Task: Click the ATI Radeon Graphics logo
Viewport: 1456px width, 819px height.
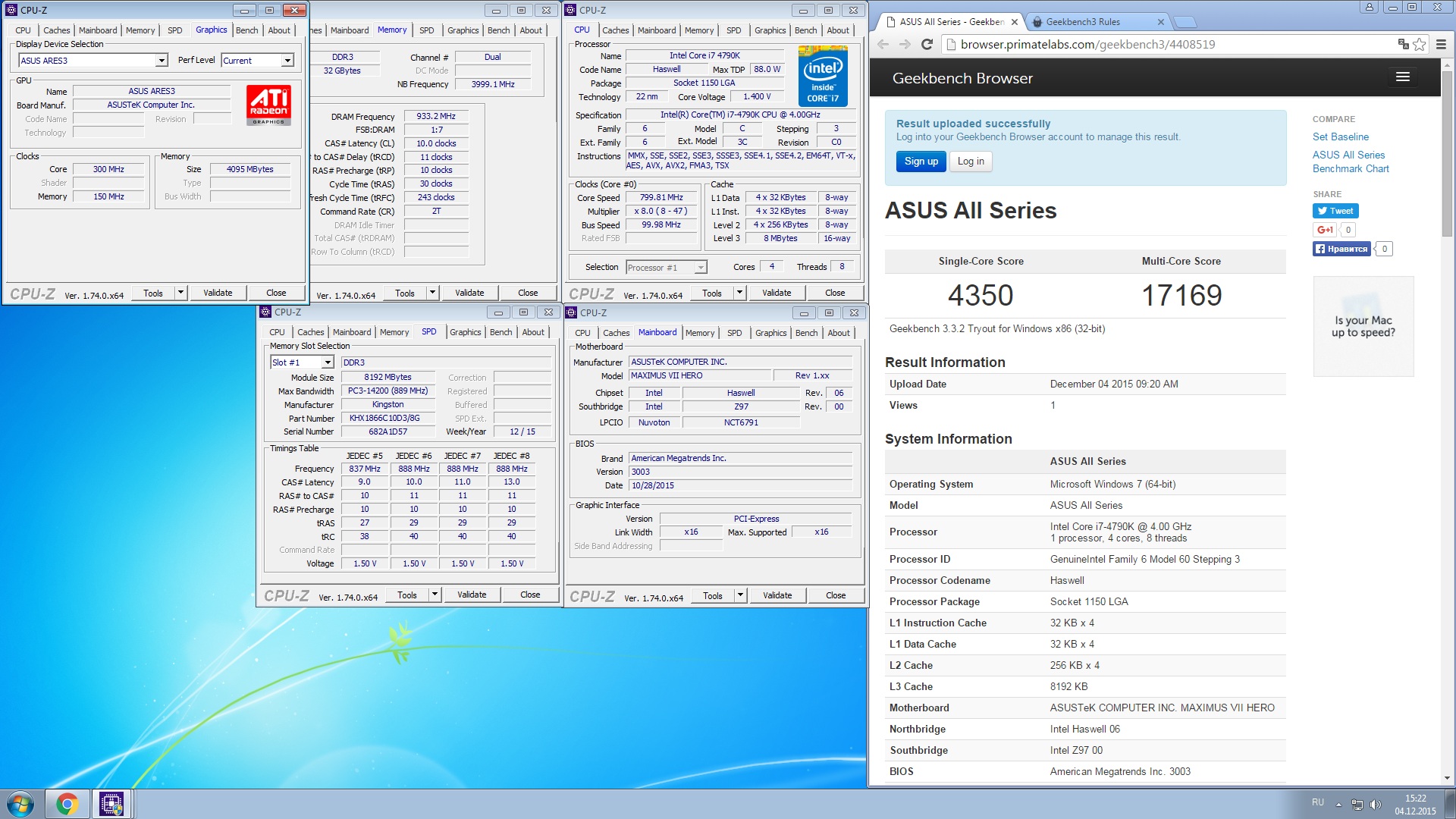Action: click(x=268, y=105)
